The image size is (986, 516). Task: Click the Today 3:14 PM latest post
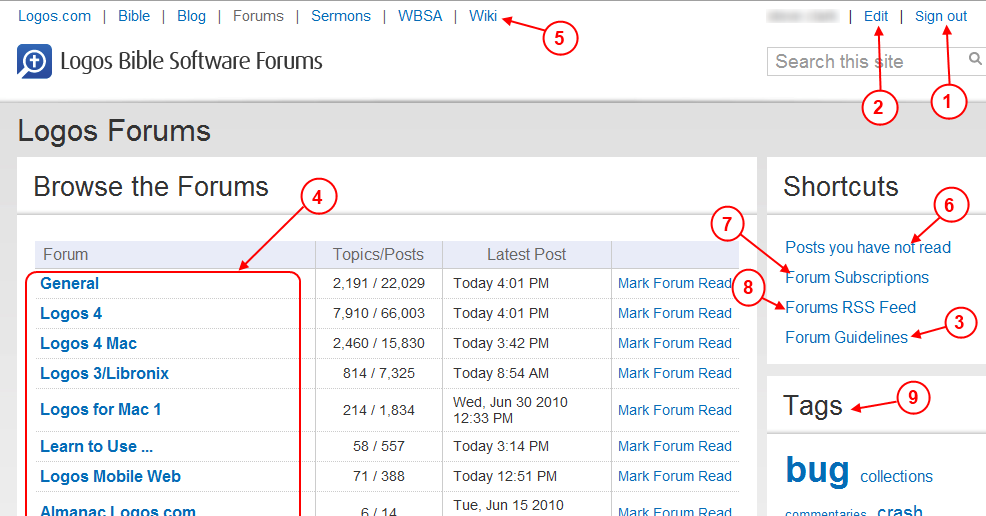(x=501, y=446)
